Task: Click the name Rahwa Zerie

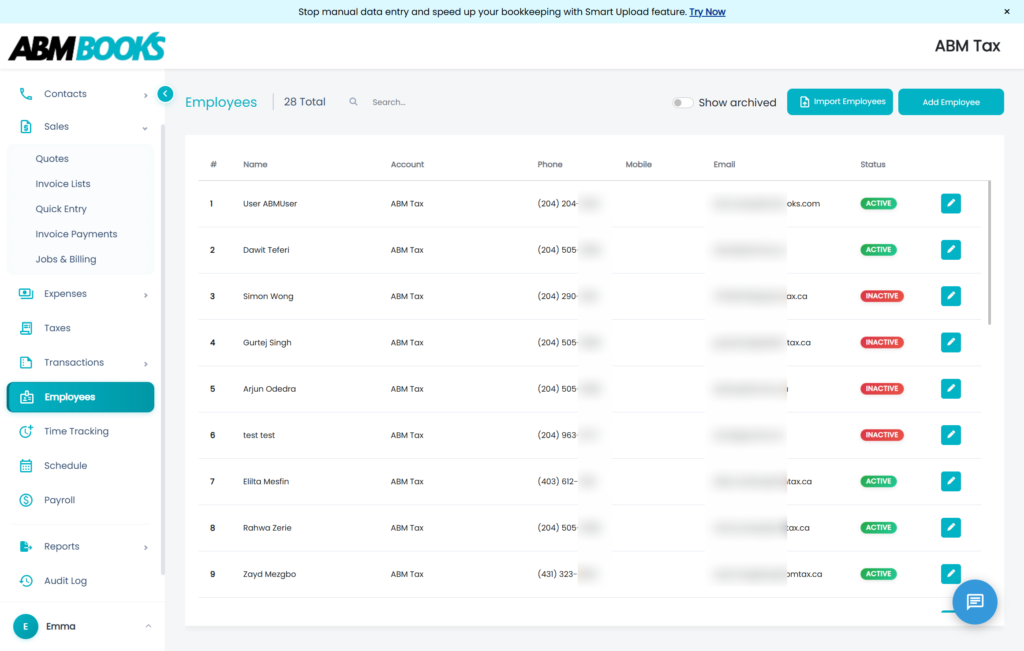Action: 267,528
